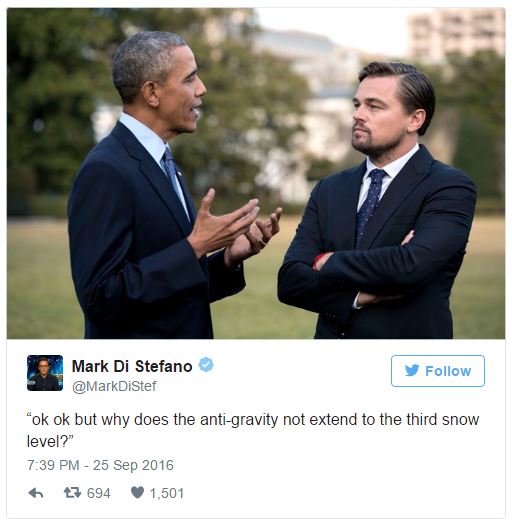Like the tweet with the heart icon
Image resolution: width=512 pixels, height=526 pixels.
click(x=137, y=492)
